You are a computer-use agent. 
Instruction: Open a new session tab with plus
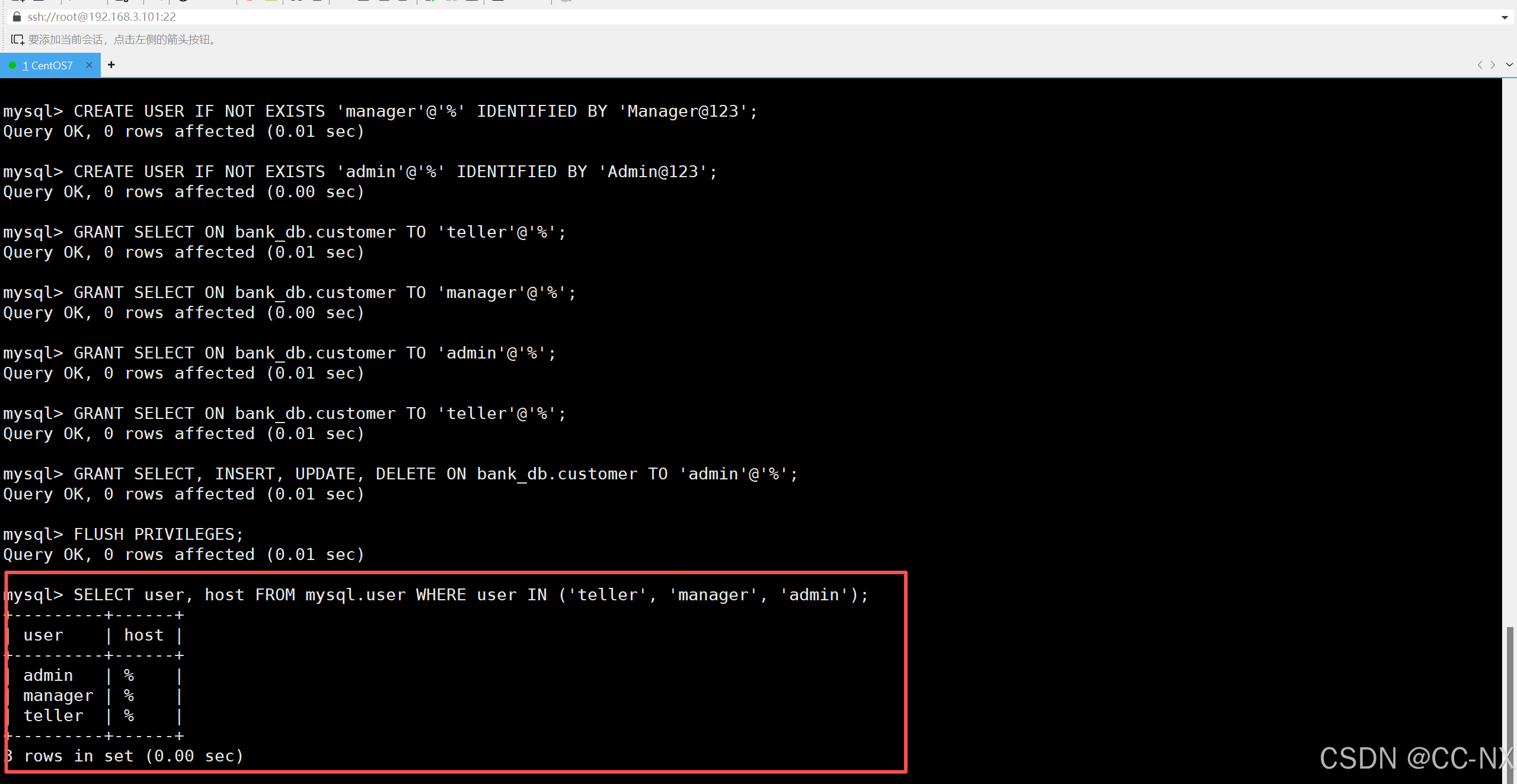click(x=111, y=65)
